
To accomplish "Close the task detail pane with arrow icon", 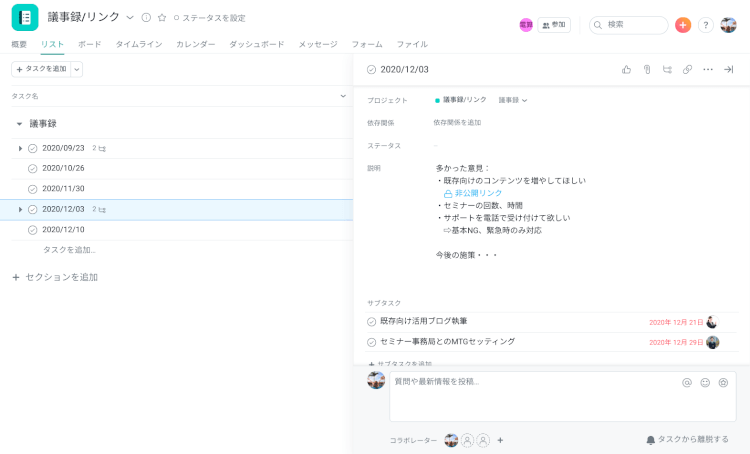I will pyautogui.click(x=728, y=69).
